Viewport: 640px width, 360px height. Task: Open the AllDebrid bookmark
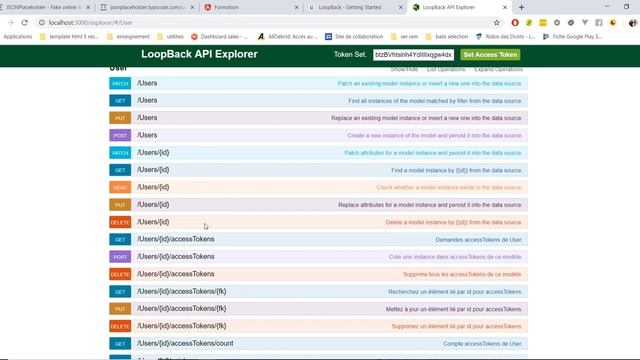click(288, 37)
